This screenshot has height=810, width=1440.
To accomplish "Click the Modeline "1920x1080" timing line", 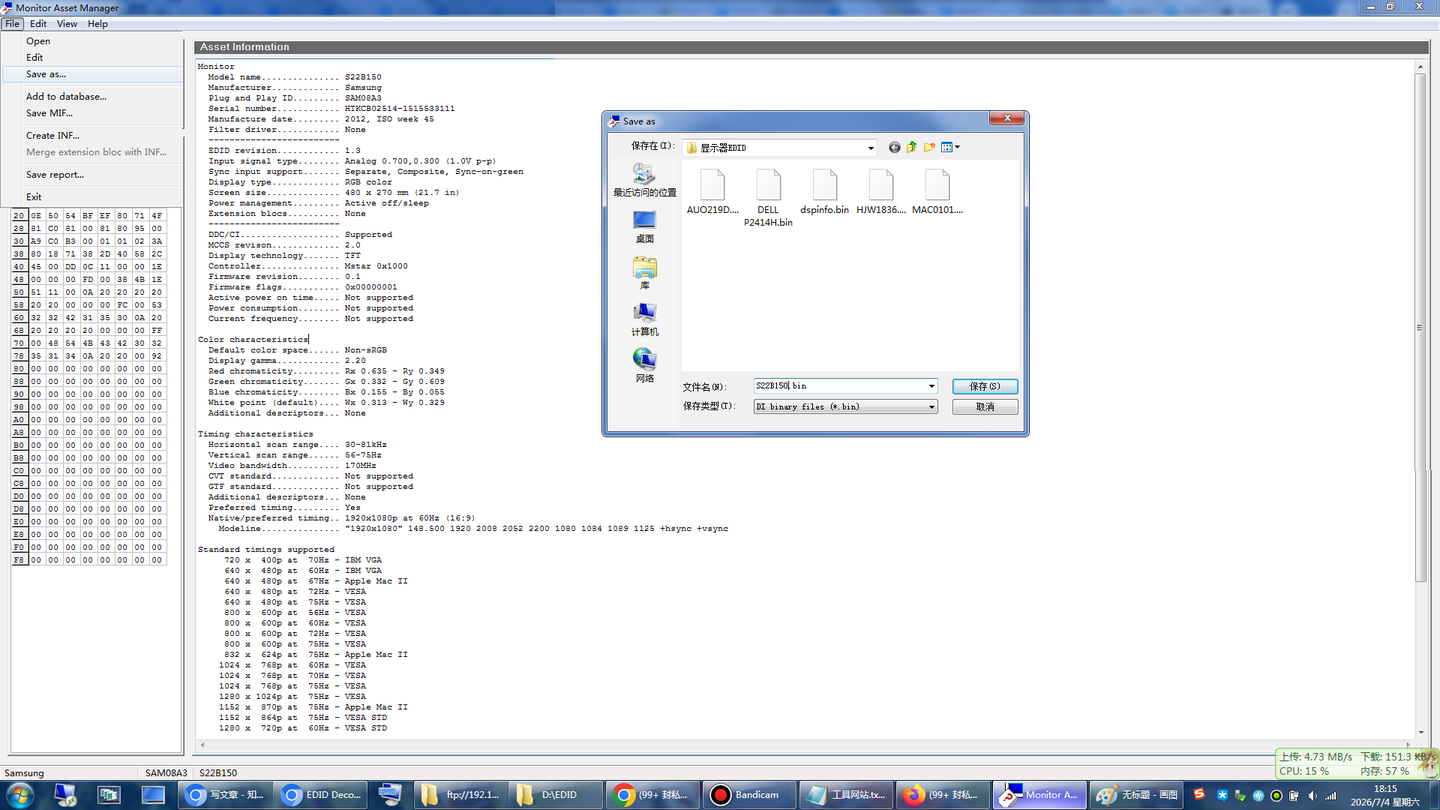I will coord(473,529).
